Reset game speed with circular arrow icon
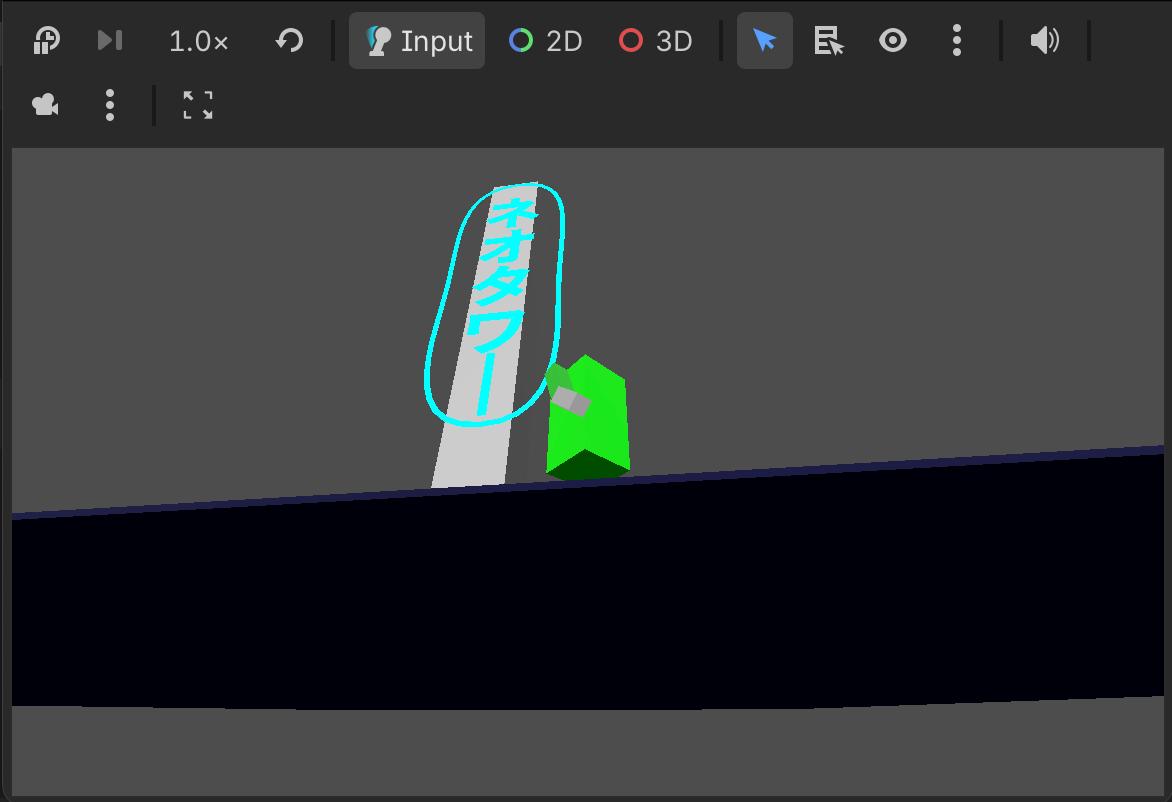Image resolution: width=1172 pixels, height=802 pixels. click(289, 40)
